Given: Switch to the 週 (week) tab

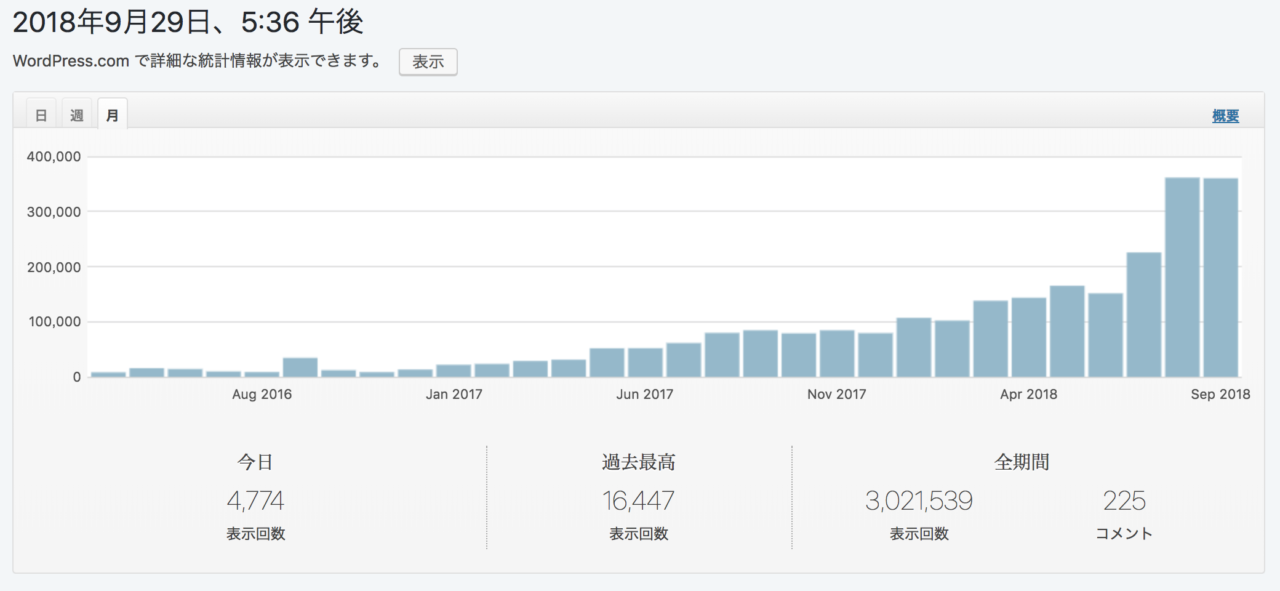Looking at the screenshot, I should (77, 115).
